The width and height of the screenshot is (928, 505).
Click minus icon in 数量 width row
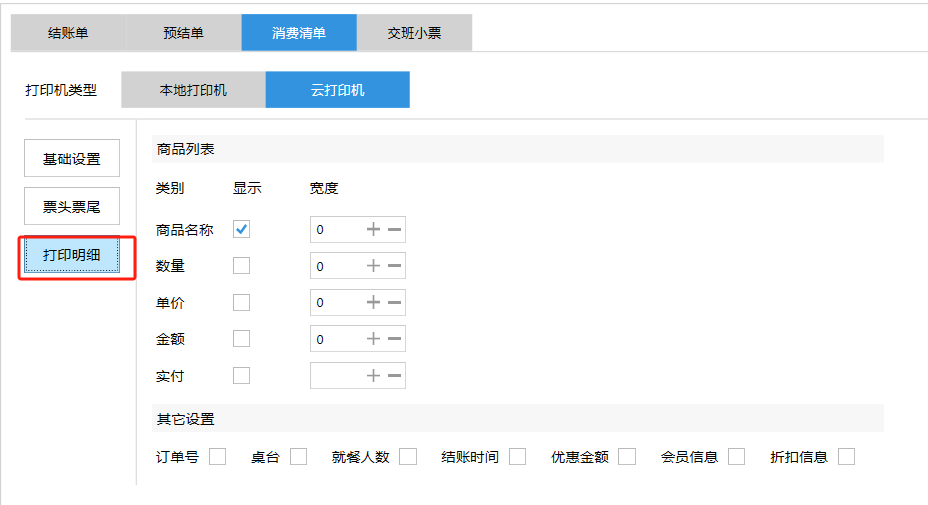coord(395,266)
